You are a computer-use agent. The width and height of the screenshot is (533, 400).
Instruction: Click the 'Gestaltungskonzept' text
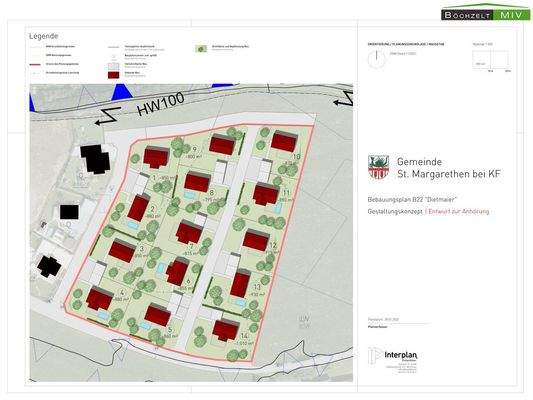(395, 211)
